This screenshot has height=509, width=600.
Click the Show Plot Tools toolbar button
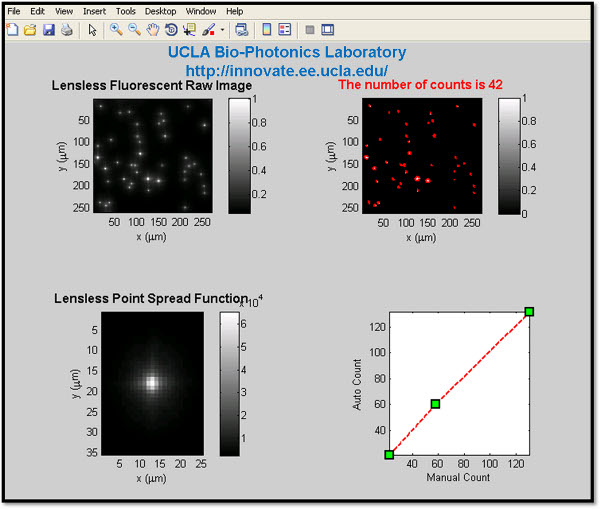pos(328,30)
